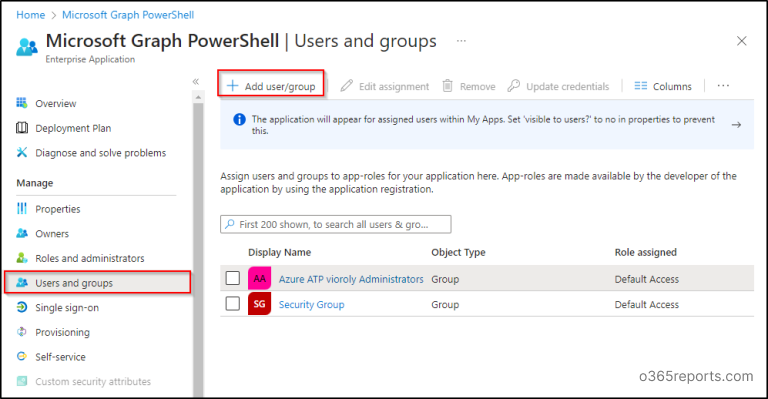
Task: Click Edit assignment label
Action: coord(394,87)
